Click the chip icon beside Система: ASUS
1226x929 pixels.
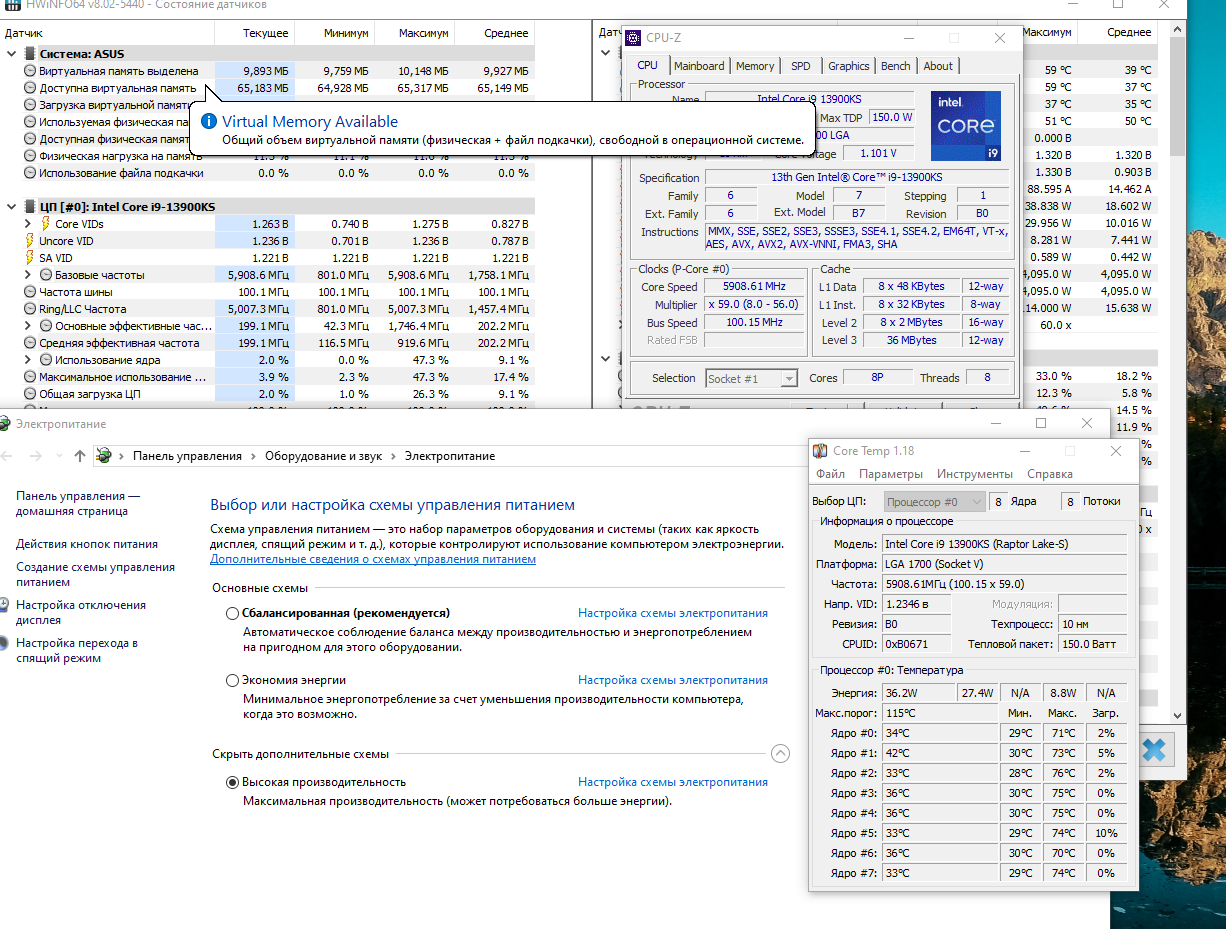[x=29, y=54]
